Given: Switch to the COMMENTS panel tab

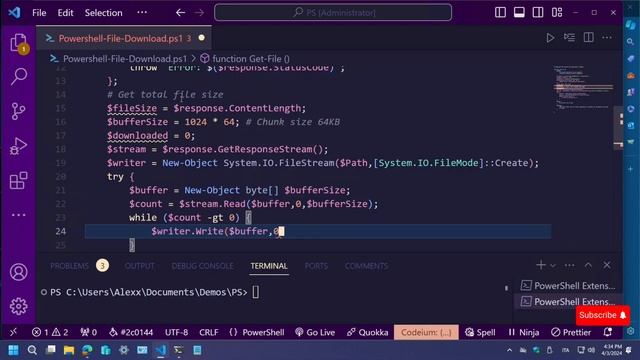Looking at the screenshot, I should (x=366, y=266).
